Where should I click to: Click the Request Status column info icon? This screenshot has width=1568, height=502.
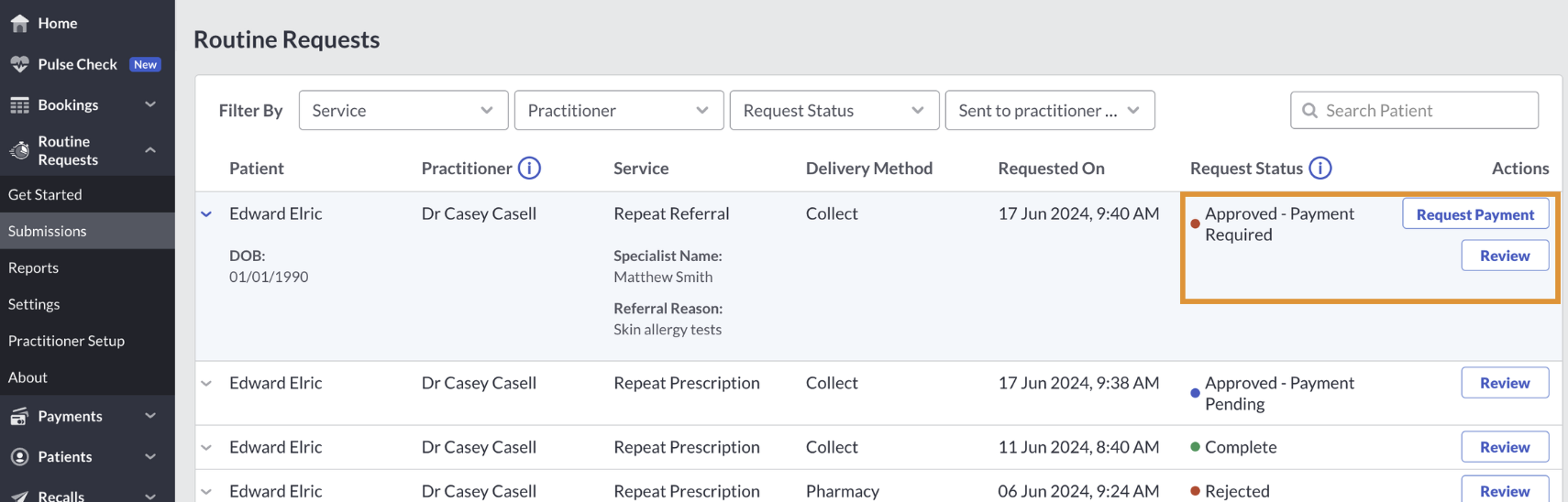1320,168
